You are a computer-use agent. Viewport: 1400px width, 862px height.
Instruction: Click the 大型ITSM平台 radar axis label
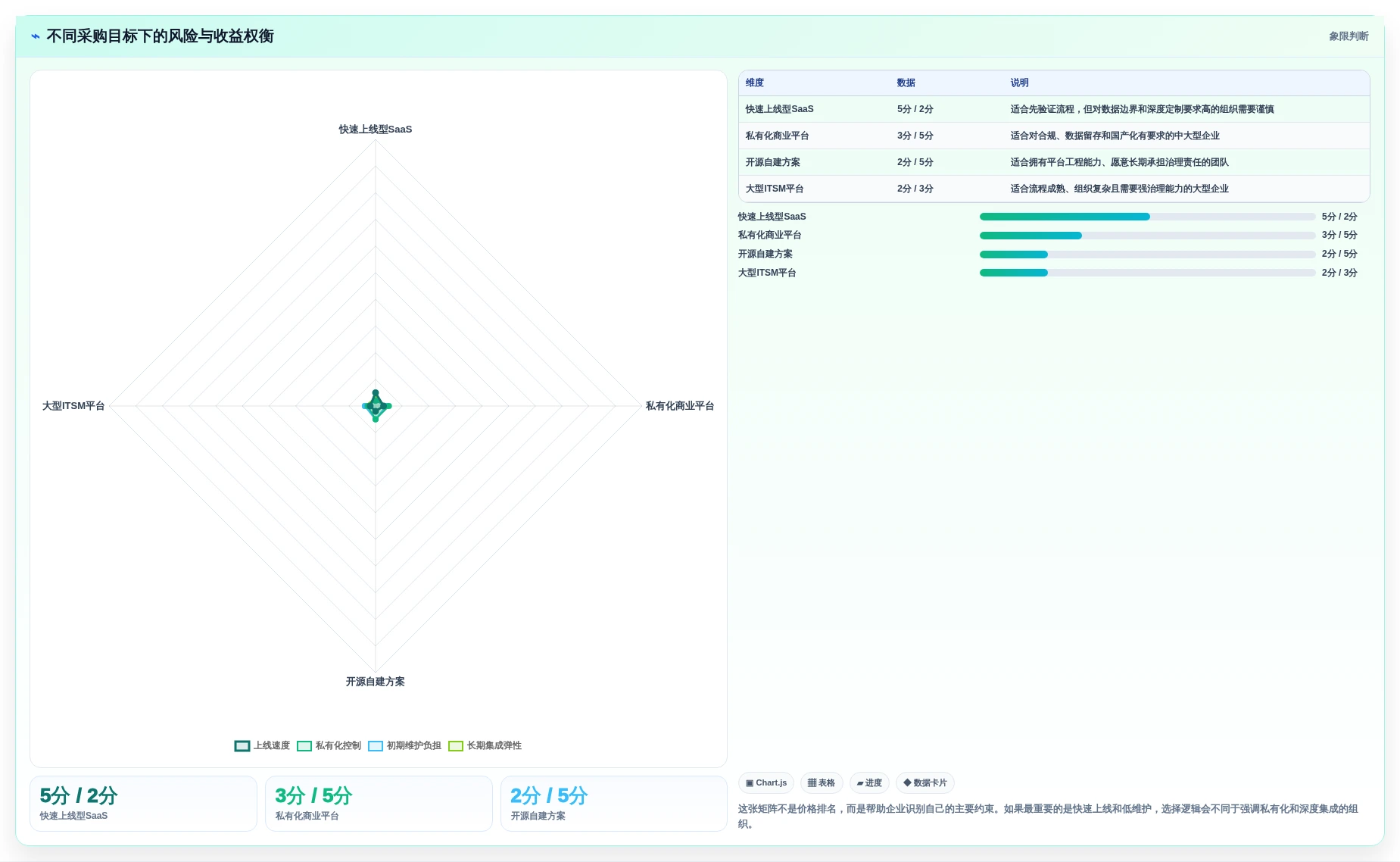coord(73,406)
